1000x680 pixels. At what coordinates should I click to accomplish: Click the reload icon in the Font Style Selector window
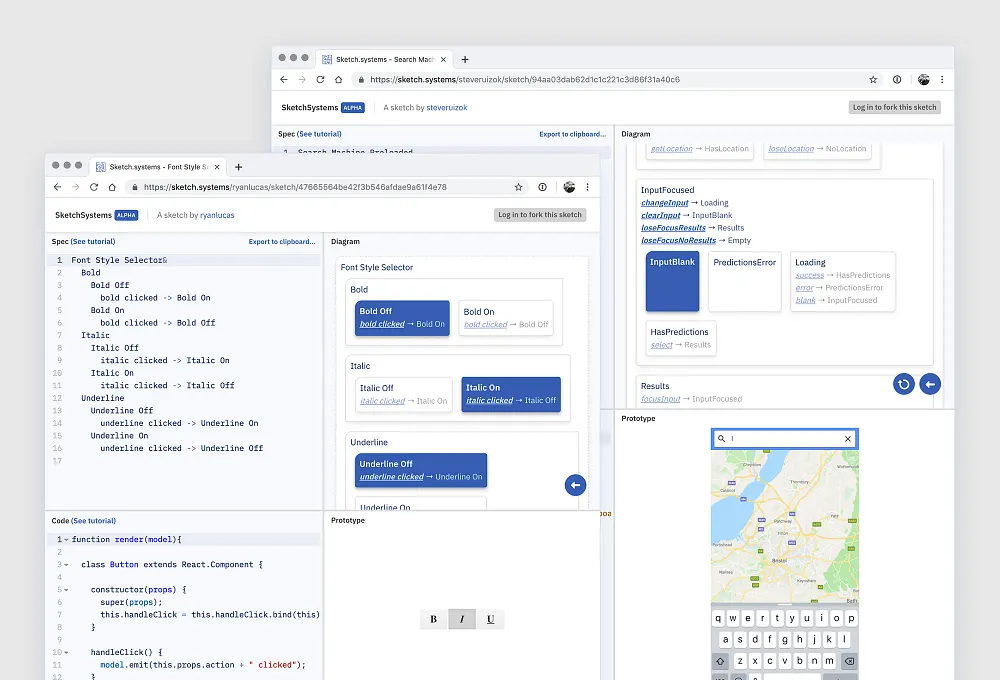95,187
